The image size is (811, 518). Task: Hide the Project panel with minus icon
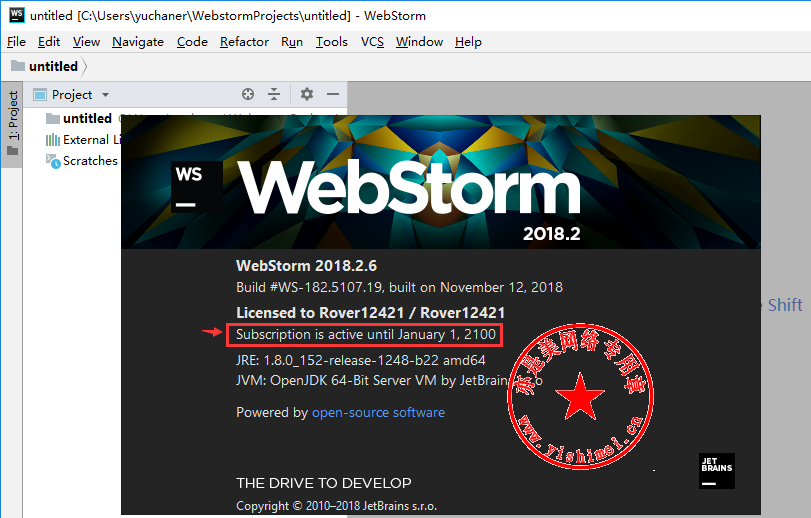[x=333, y=94]
